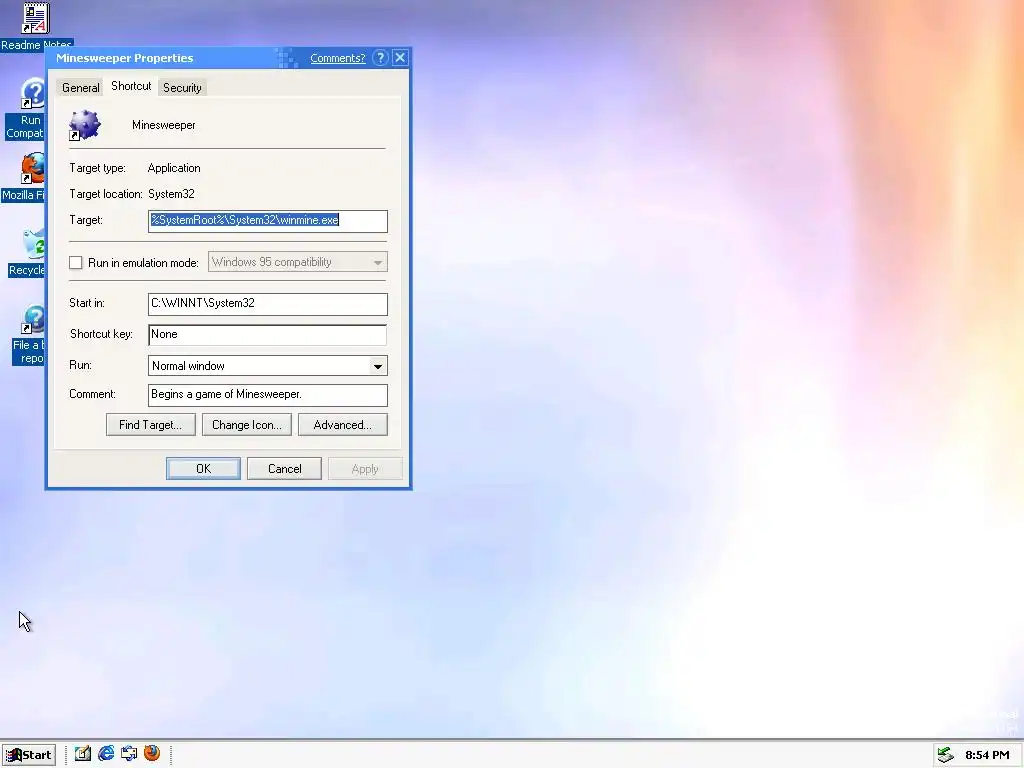Close the Minesweeper Properties dialog

(400, 57)
